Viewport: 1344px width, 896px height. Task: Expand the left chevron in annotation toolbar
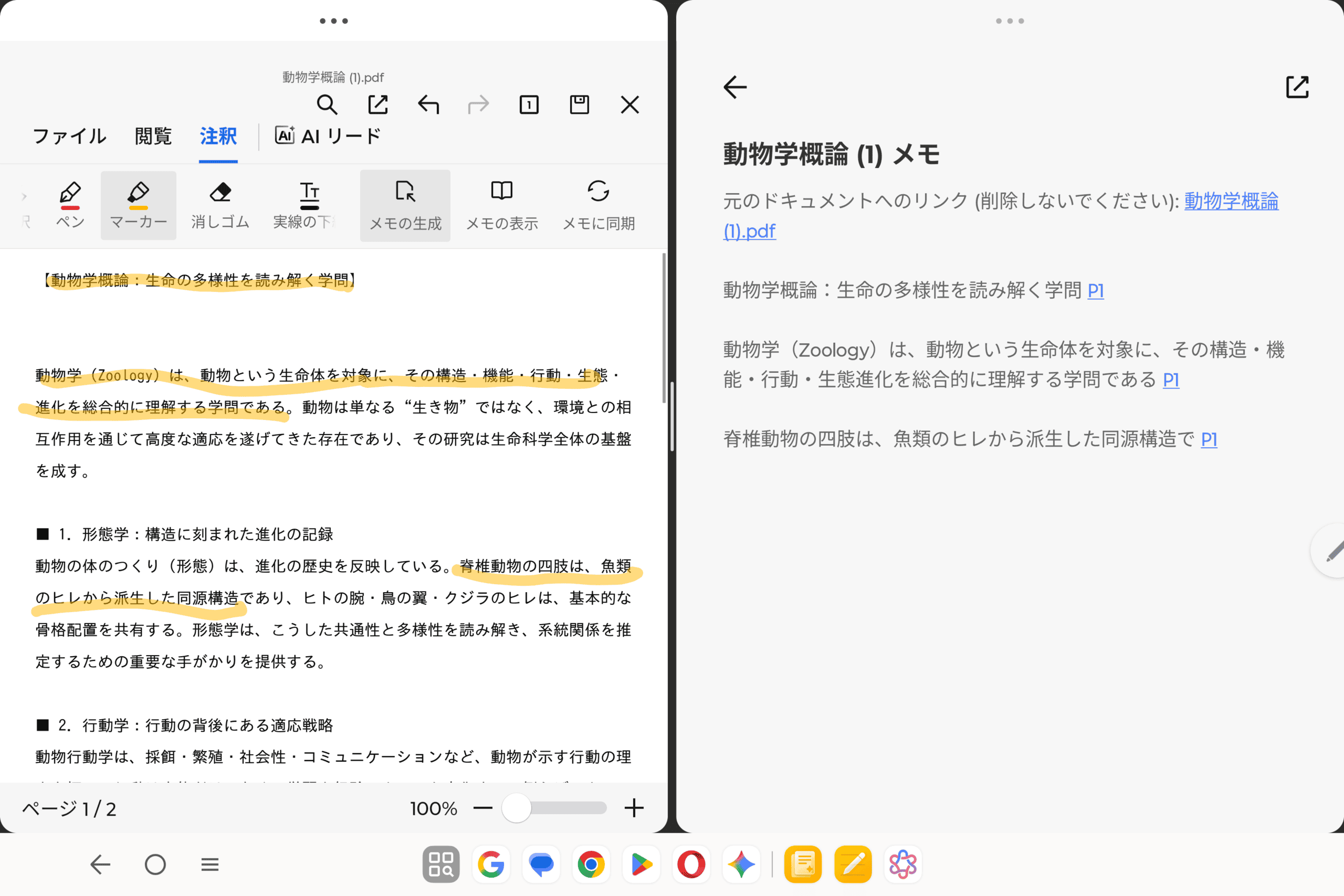[x=24, y=196]
